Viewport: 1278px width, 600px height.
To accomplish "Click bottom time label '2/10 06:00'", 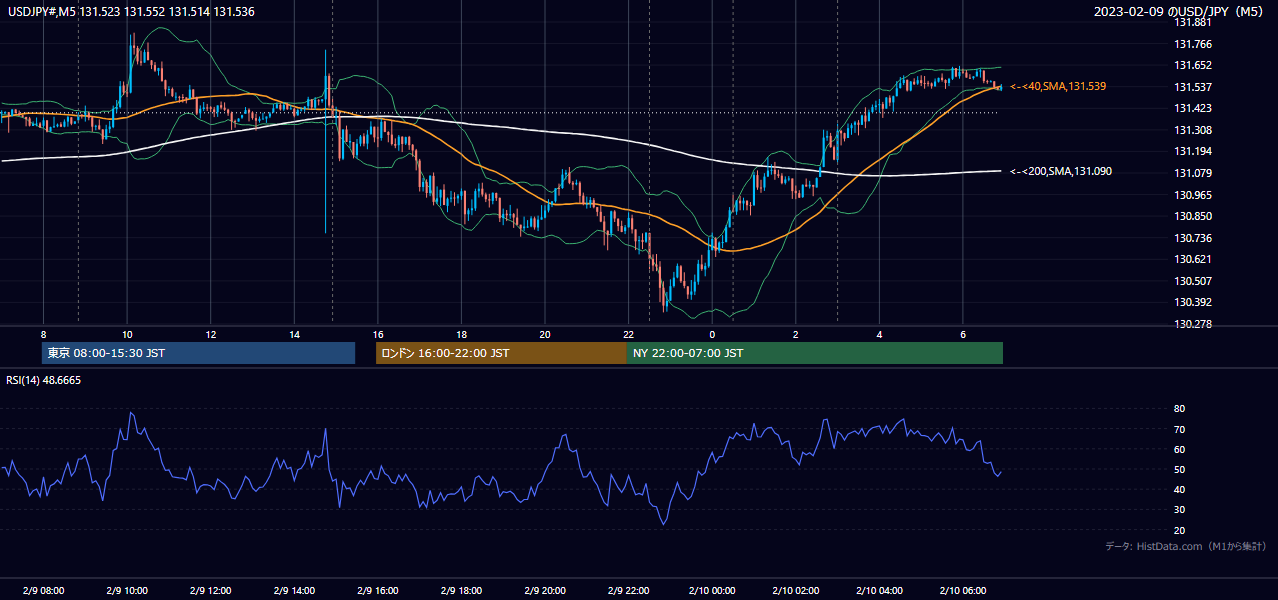I will point(963,590).
